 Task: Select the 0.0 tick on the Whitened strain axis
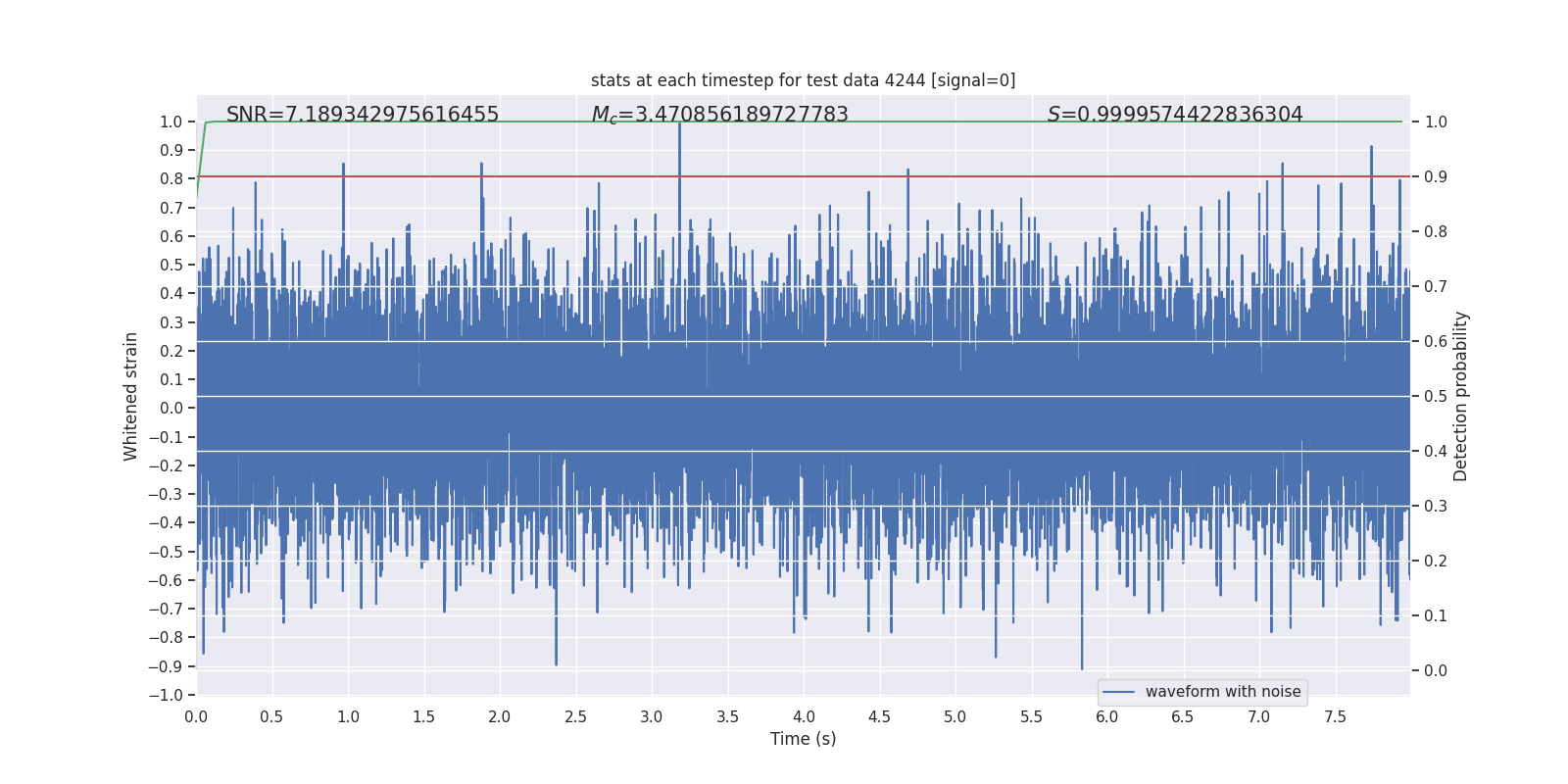171,409
